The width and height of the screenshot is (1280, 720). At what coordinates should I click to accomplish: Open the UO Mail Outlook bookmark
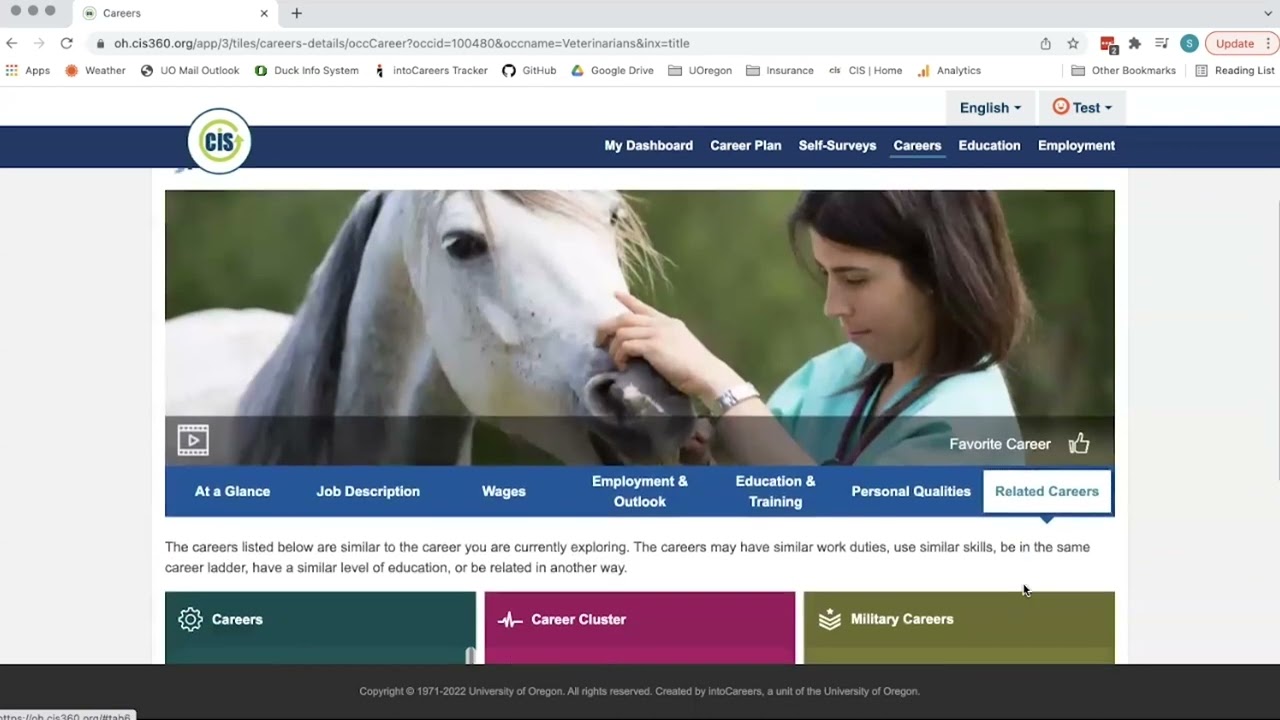click(190, 70)
